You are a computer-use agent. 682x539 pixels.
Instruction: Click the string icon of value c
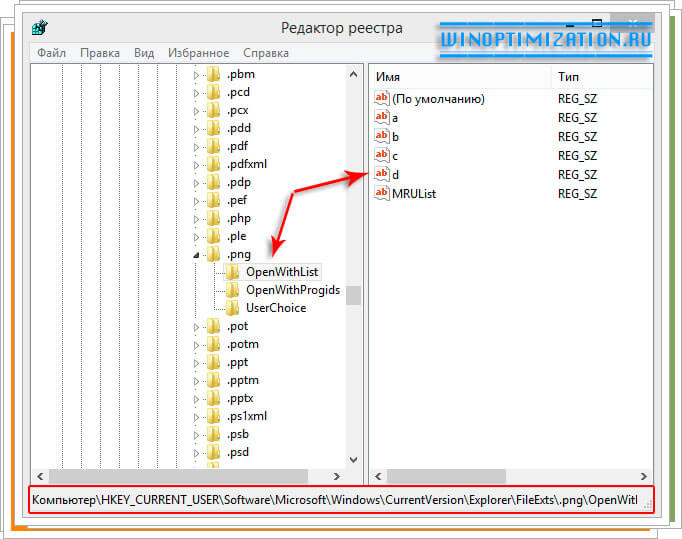click(x=381, y=155)
